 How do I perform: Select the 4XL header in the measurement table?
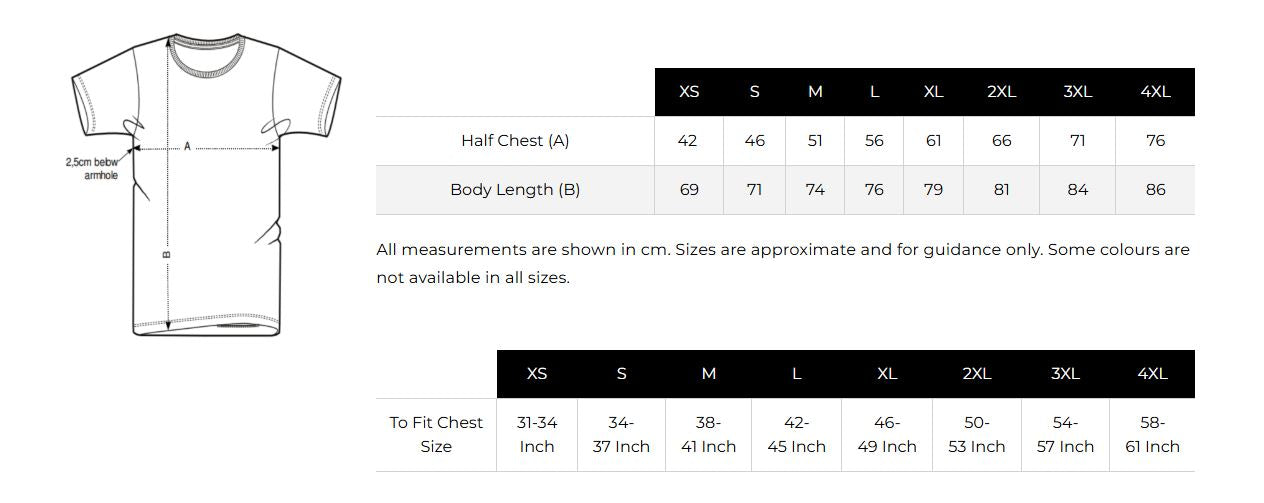pos(1155,92)
